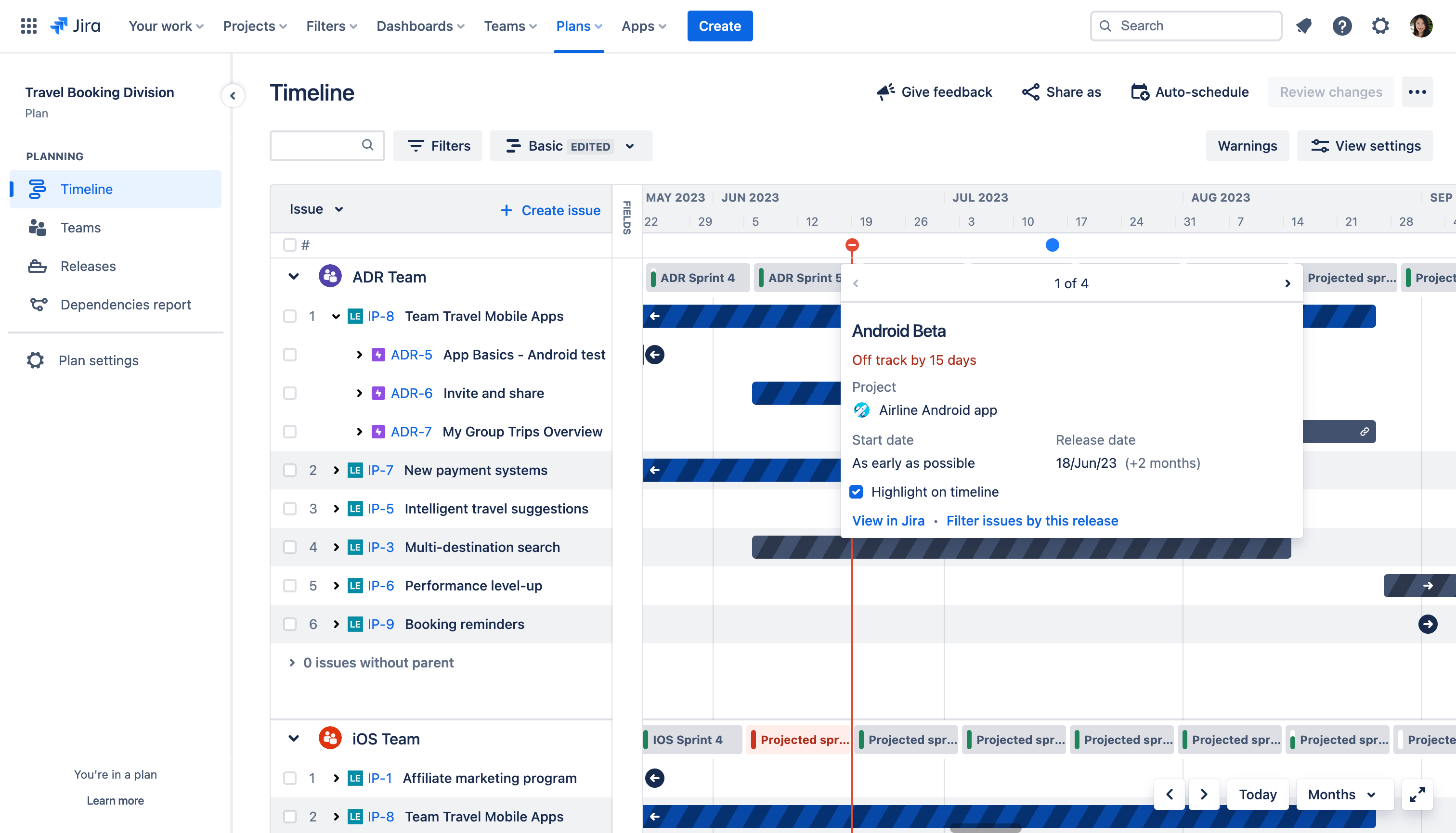This screenshot has width=1456, height=833.
Task: Click Filter issues by this release link
Action: click(1031, 521)
